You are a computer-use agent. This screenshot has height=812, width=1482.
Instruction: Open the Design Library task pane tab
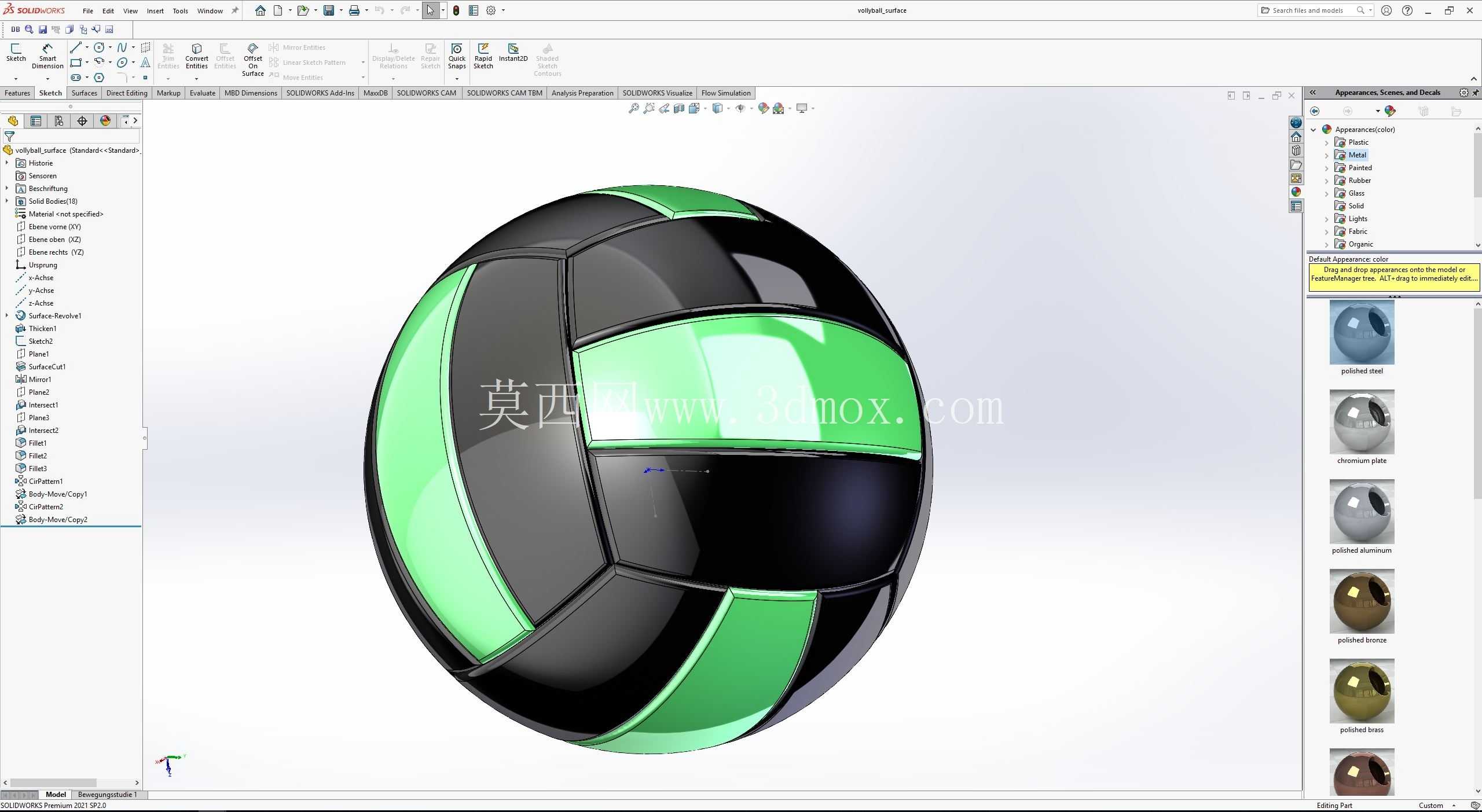pyautogui.click(x=1296, y=150)
